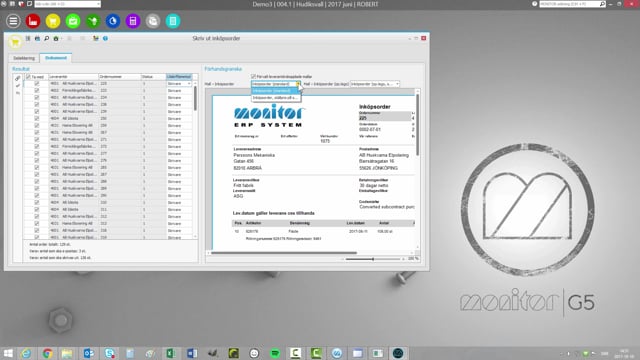Open the dropdown arrow beside the green lock icon
This screenshot has width=640, height=360.
click(61, 38)
